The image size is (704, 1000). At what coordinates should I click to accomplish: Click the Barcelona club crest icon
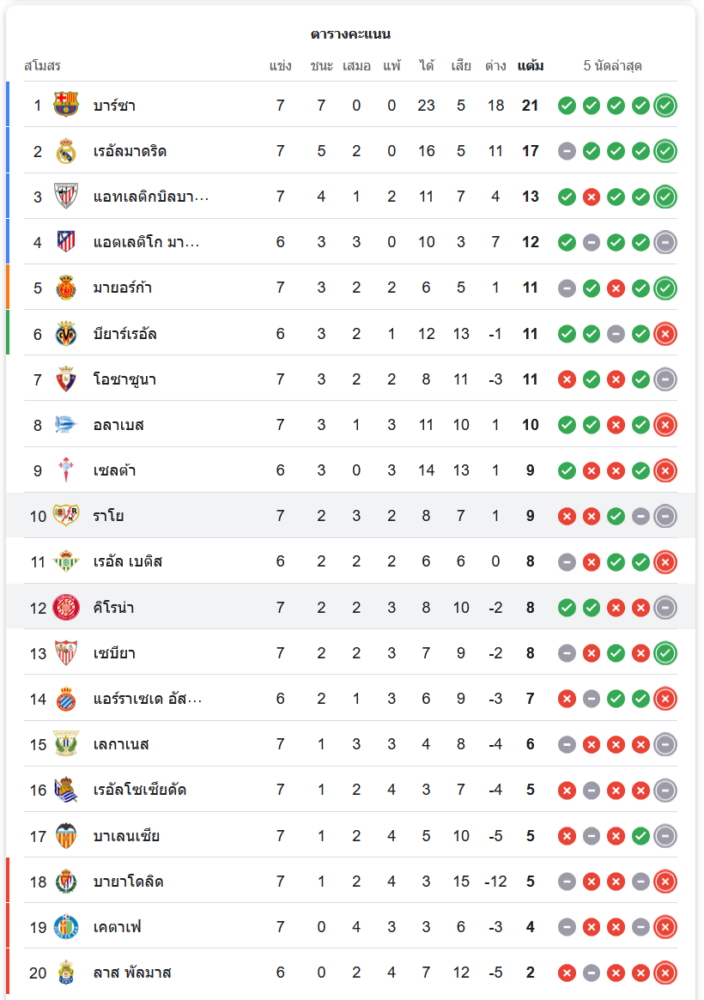coord(66,105)
